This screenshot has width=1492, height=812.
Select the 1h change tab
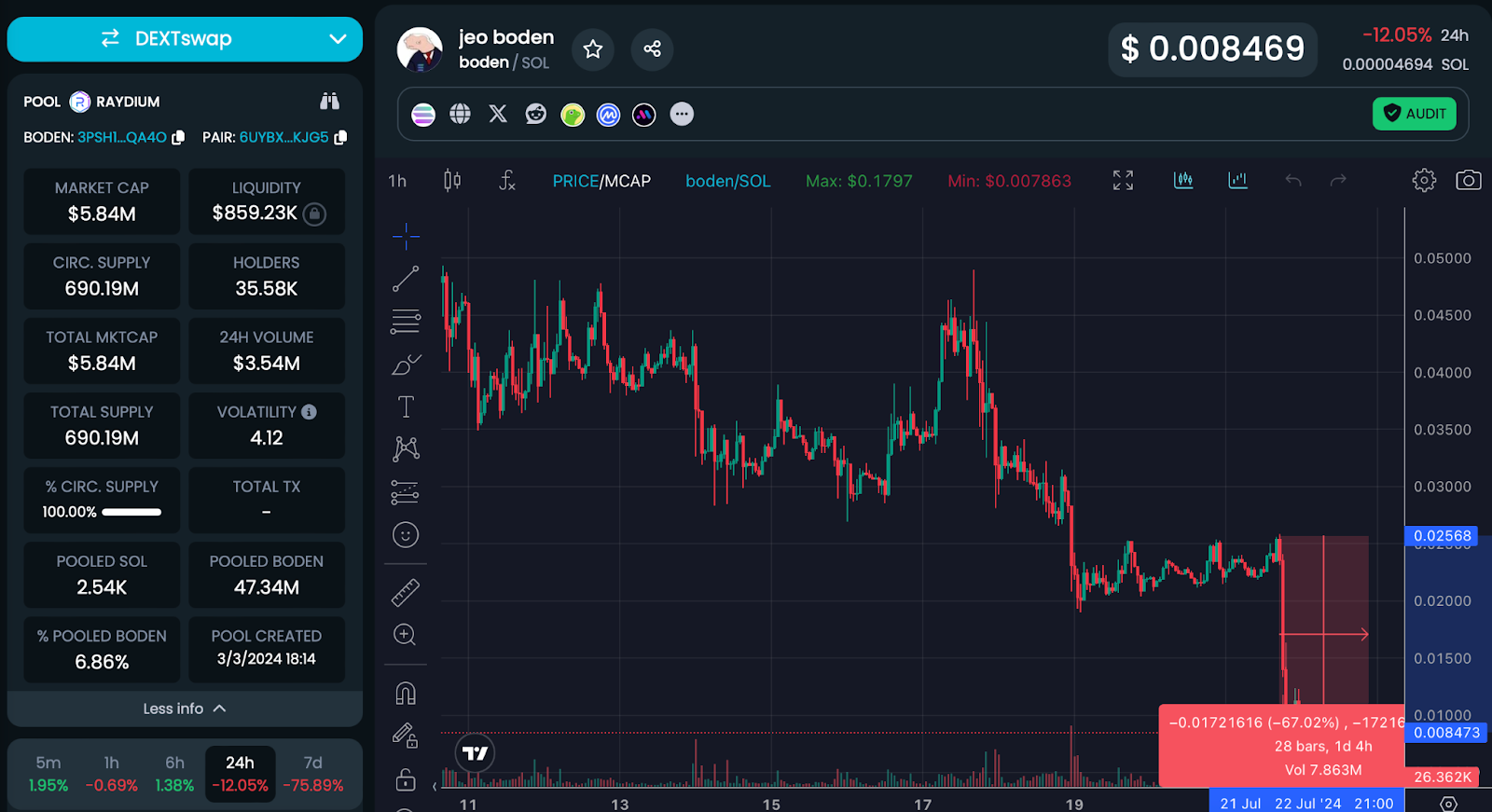112,774
